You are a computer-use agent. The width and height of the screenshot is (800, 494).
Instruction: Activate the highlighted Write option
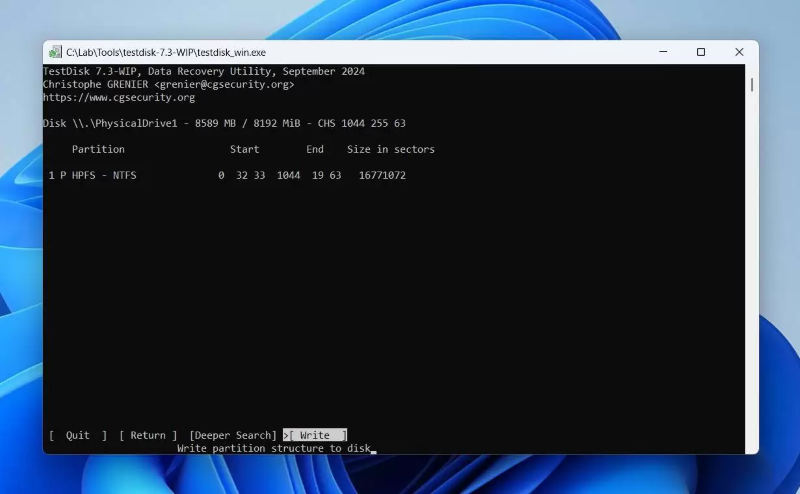click(x=315, y=435)
